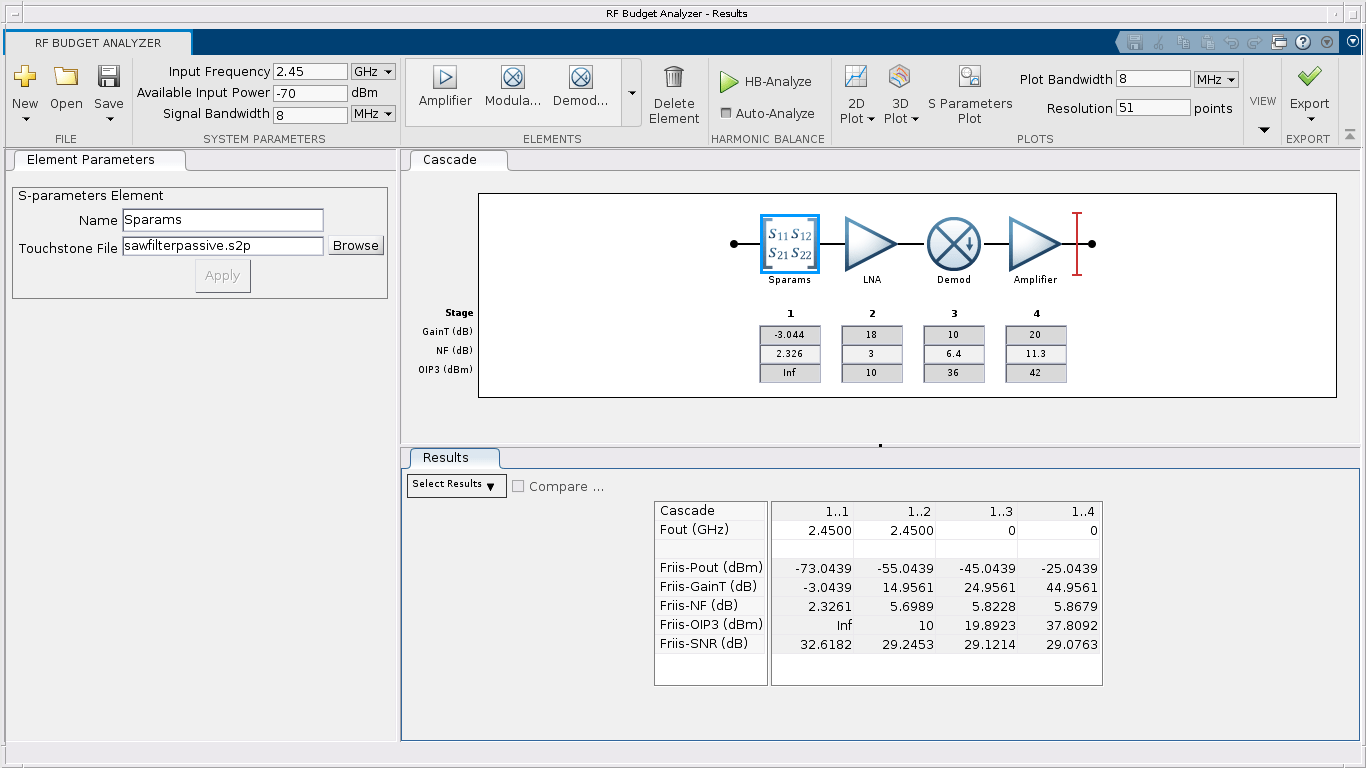Run HB-Analyze harmonic balance
Image resolution: width=1366 pixels, height=768 pixels.
coord(766,82)
